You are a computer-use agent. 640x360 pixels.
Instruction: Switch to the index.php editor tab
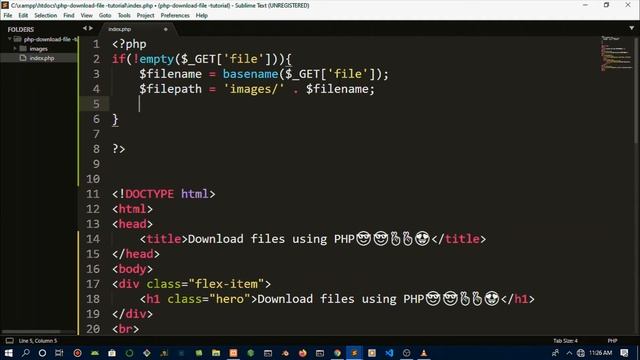tap(137, 29)
